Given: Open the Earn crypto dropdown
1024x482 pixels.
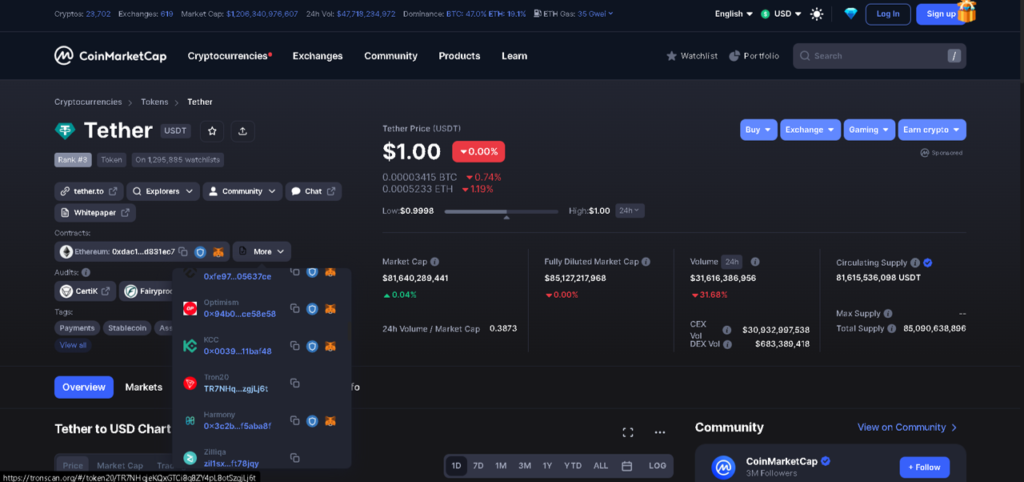Looking at the screenshot, I should [x=932, y=130].
